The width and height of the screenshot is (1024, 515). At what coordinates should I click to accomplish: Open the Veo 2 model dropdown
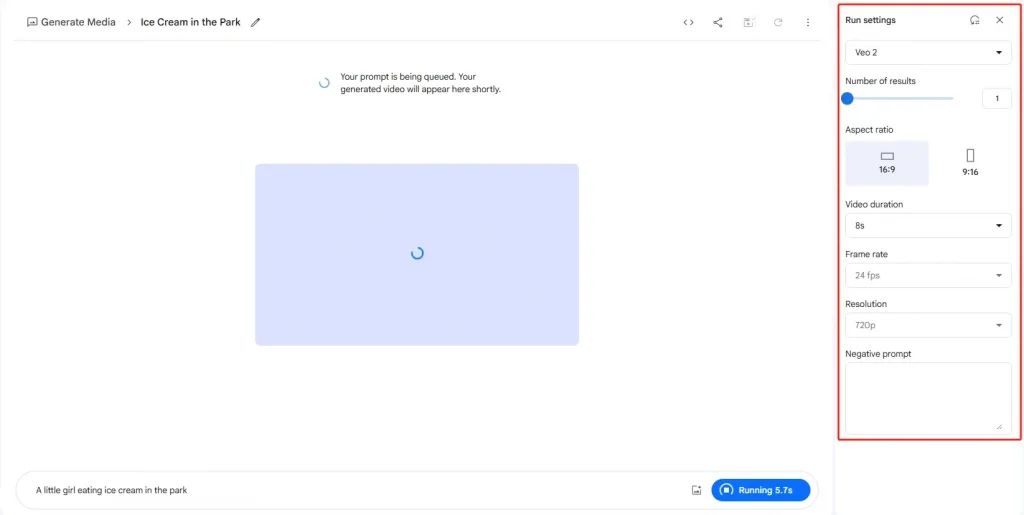click(x=928, y=52)
